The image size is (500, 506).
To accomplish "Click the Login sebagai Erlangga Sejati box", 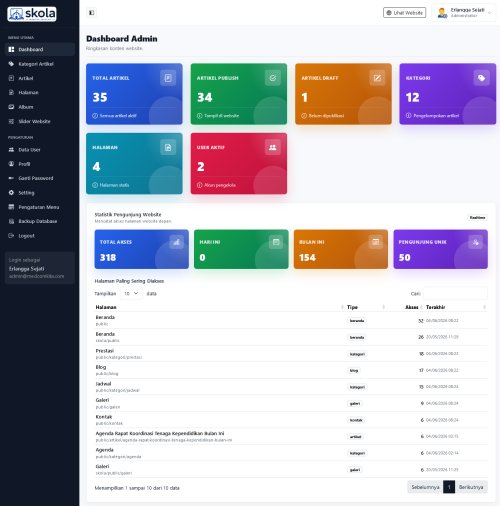I will point(40,268).
